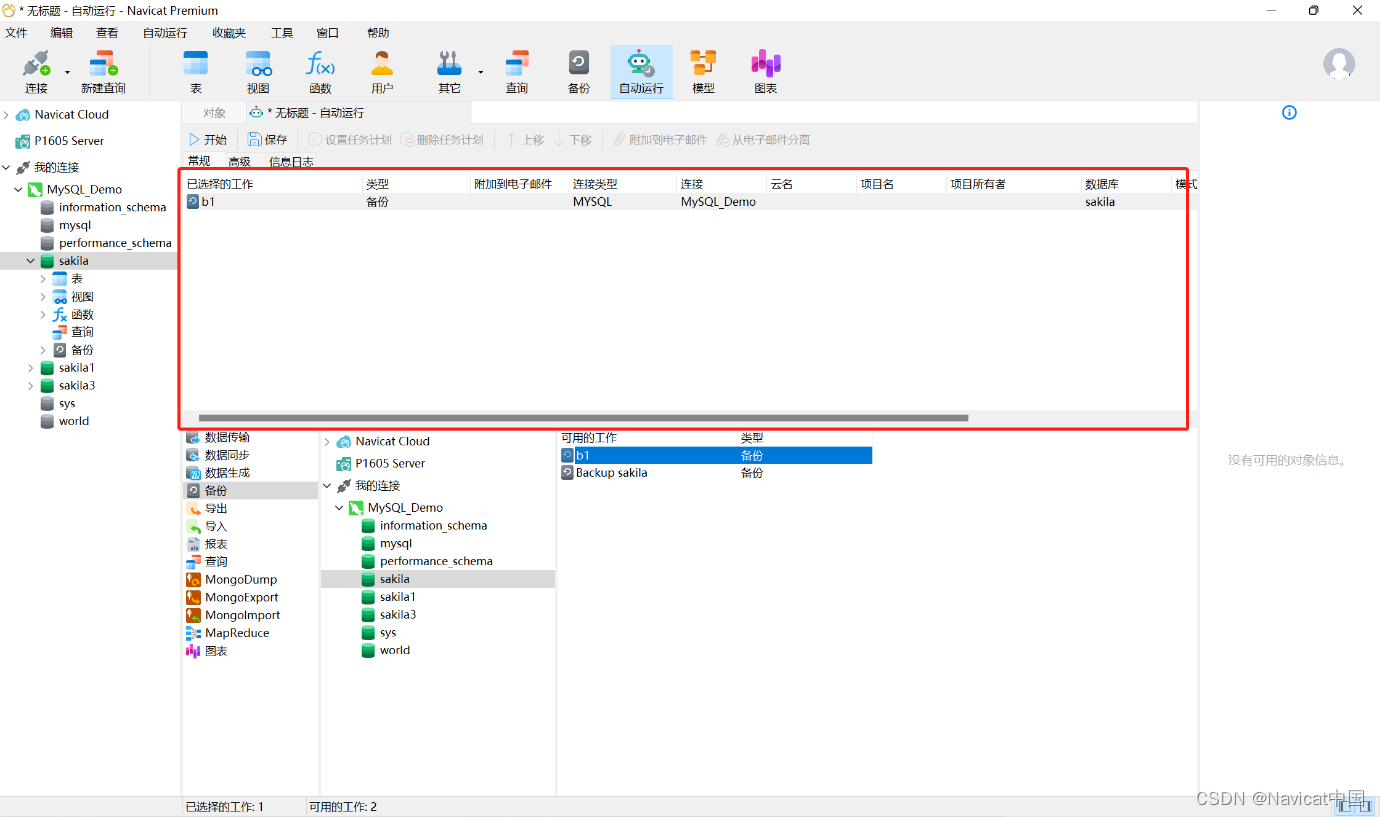
Task: Open the 查询 icon in the main toolbar
Action: [517, 64]
